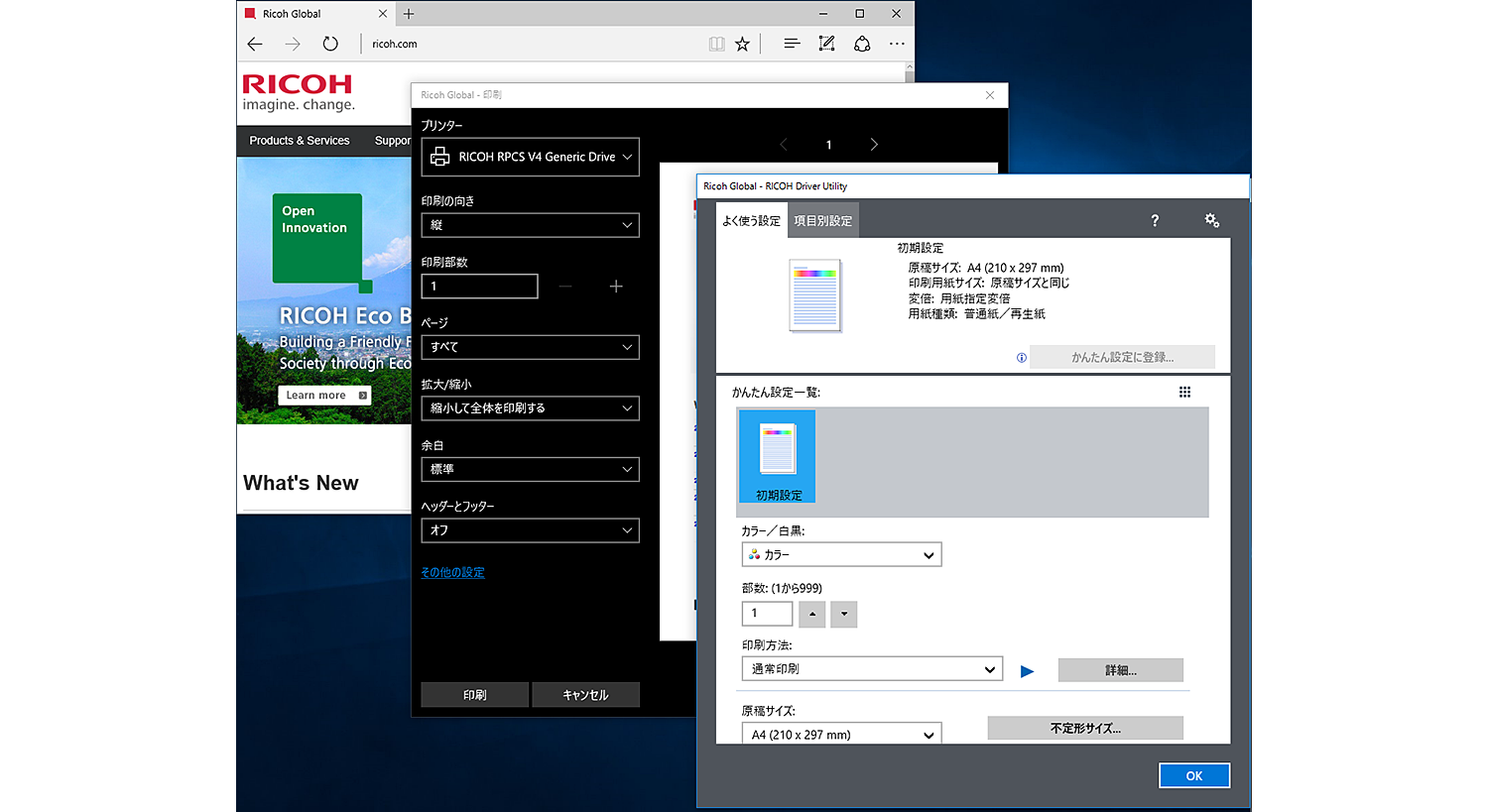Click the info icon beside かんたん設定に登録
The width and height of the screenshot is (1488, 812).
point(1021,357)
